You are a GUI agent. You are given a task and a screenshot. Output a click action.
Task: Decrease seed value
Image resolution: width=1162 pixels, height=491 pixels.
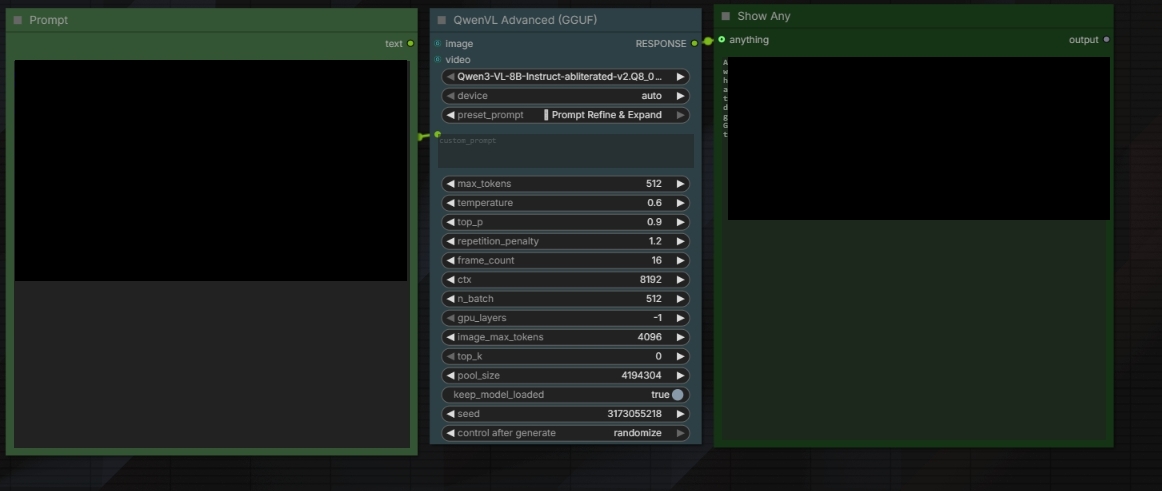click(x=450, y=414)
